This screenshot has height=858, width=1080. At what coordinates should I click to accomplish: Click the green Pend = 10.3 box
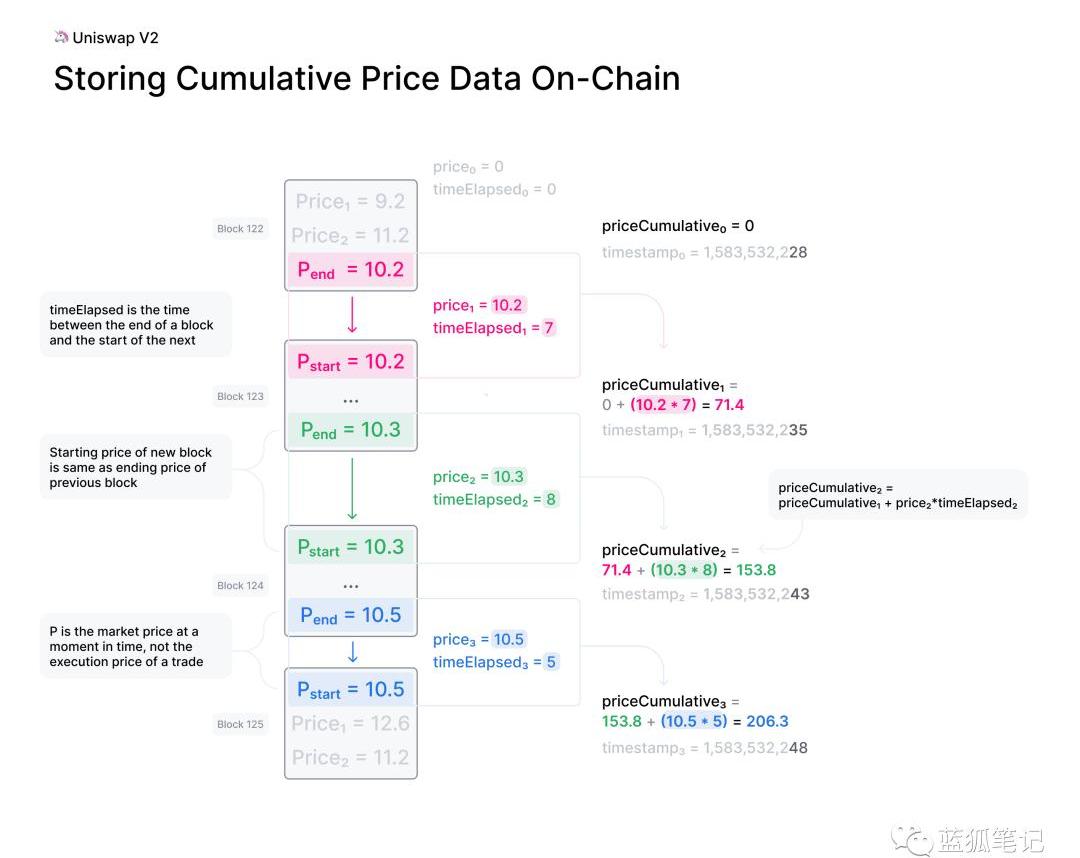tap(350, 430)
